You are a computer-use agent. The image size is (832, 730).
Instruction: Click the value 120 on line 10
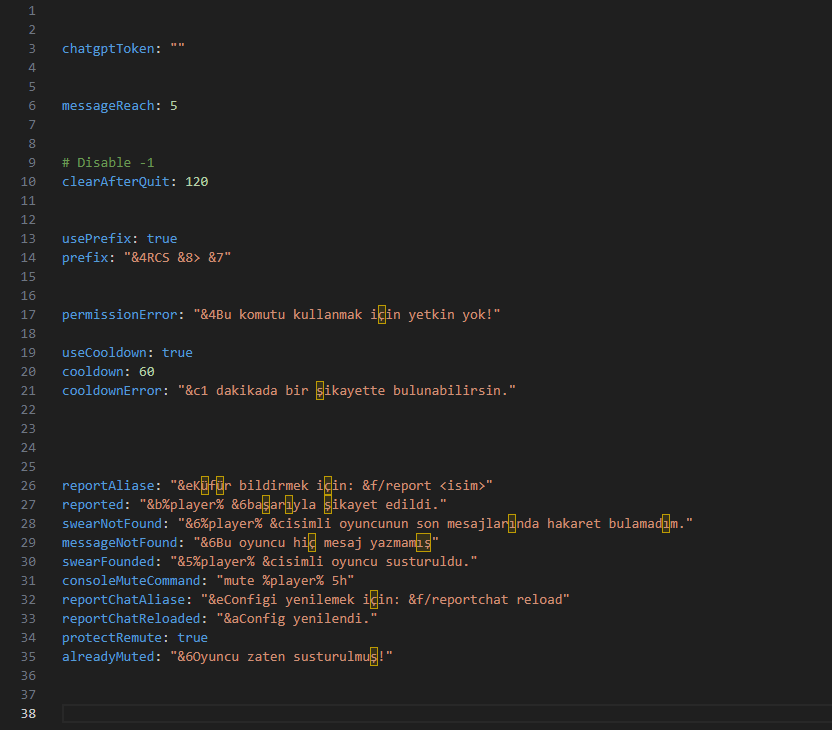(197, 181)
